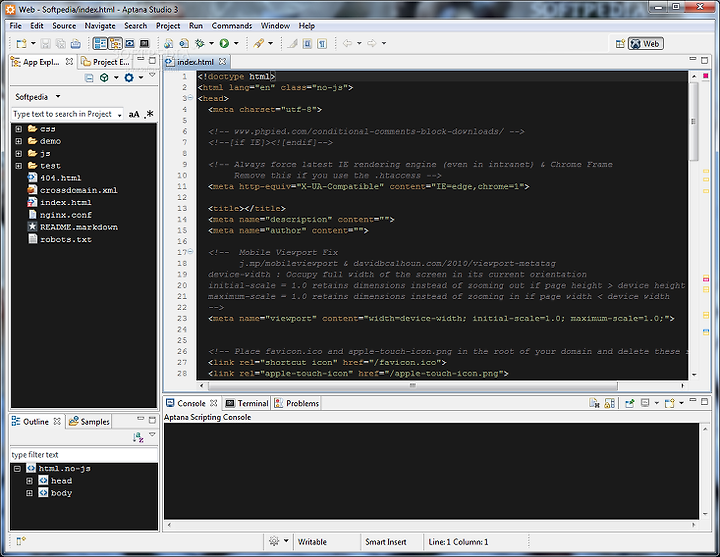Click the type filter text field in Outline

84,455
